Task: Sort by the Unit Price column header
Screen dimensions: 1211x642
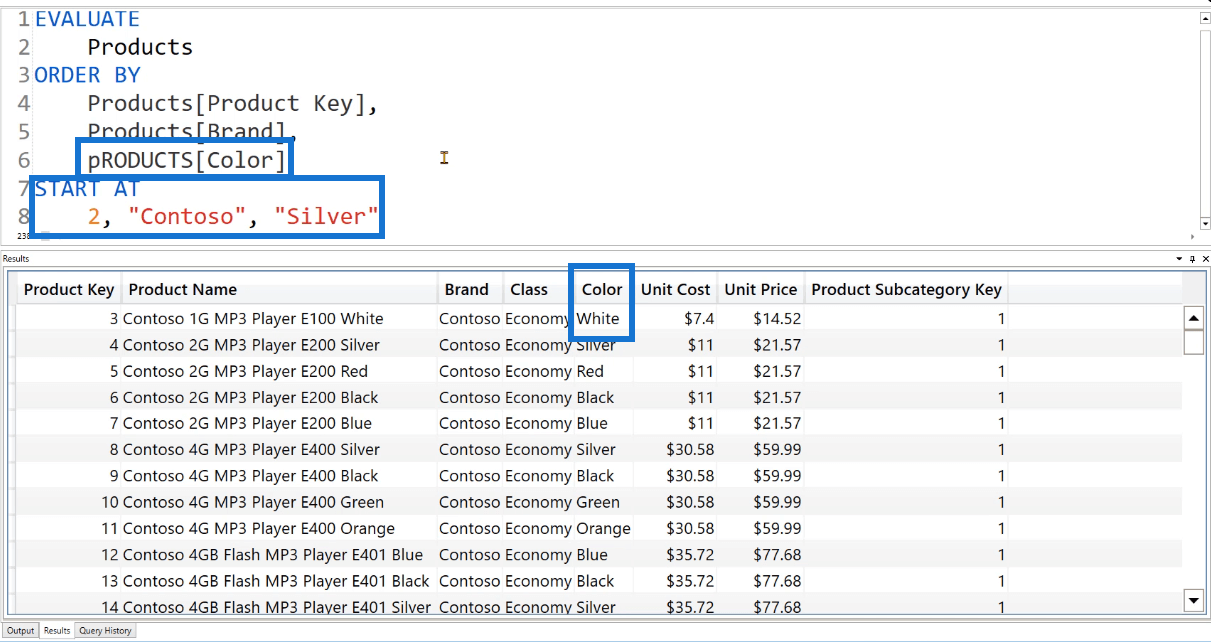Action: [760, 289]
